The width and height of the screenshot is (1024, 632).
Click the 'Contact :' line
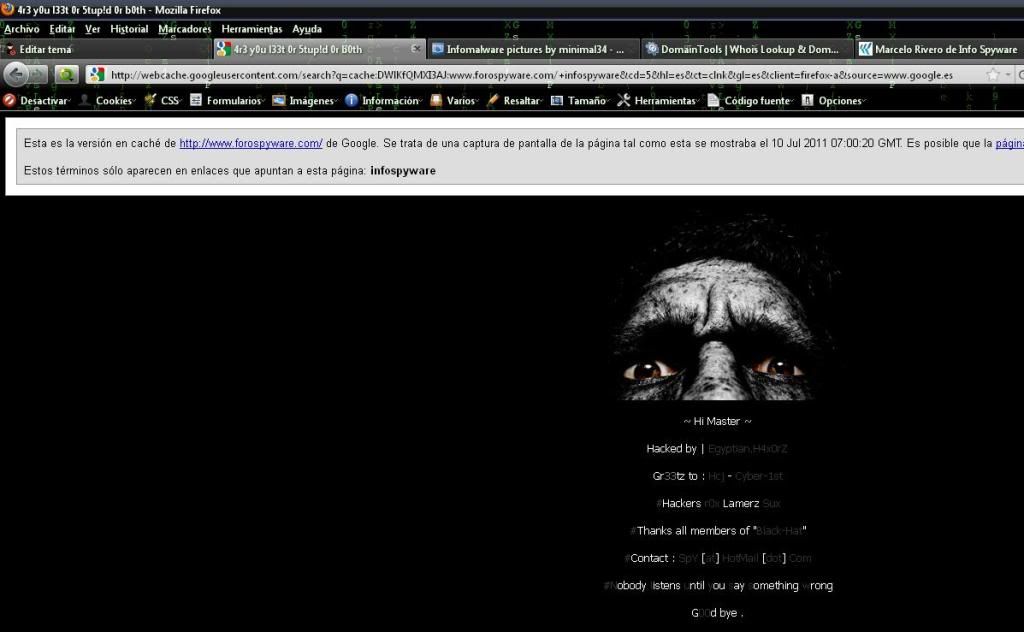click(x=718, y=558)
